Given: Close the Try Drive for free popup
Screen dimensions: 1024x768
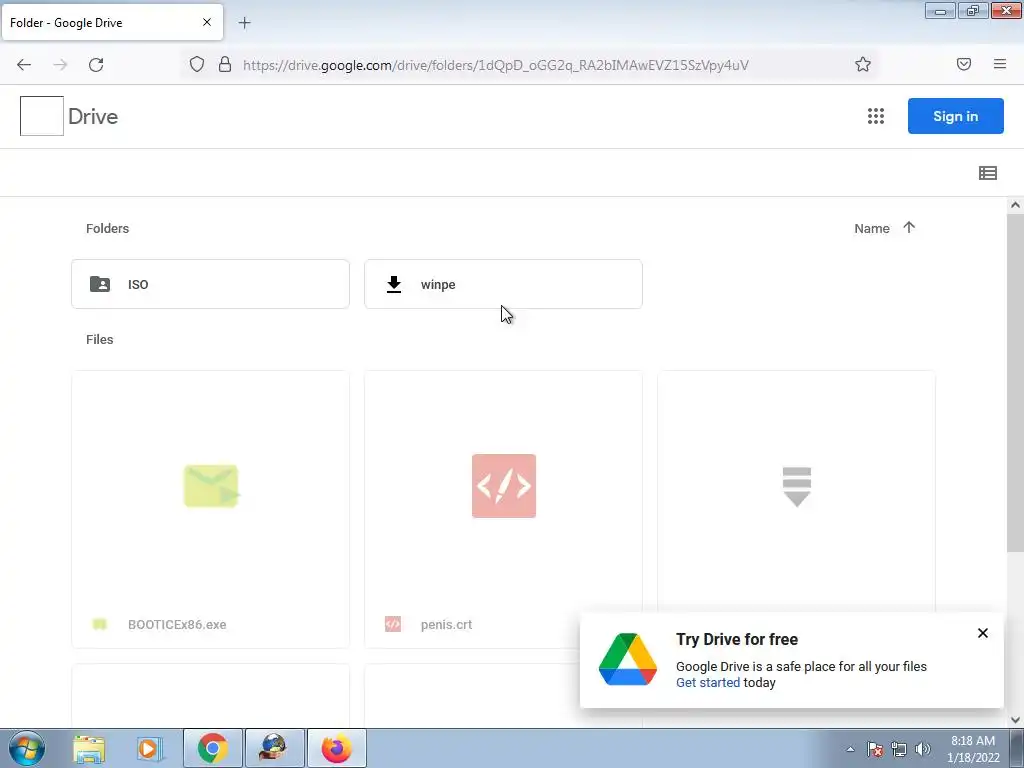Looking at the screenshot, I should [982, 633].
